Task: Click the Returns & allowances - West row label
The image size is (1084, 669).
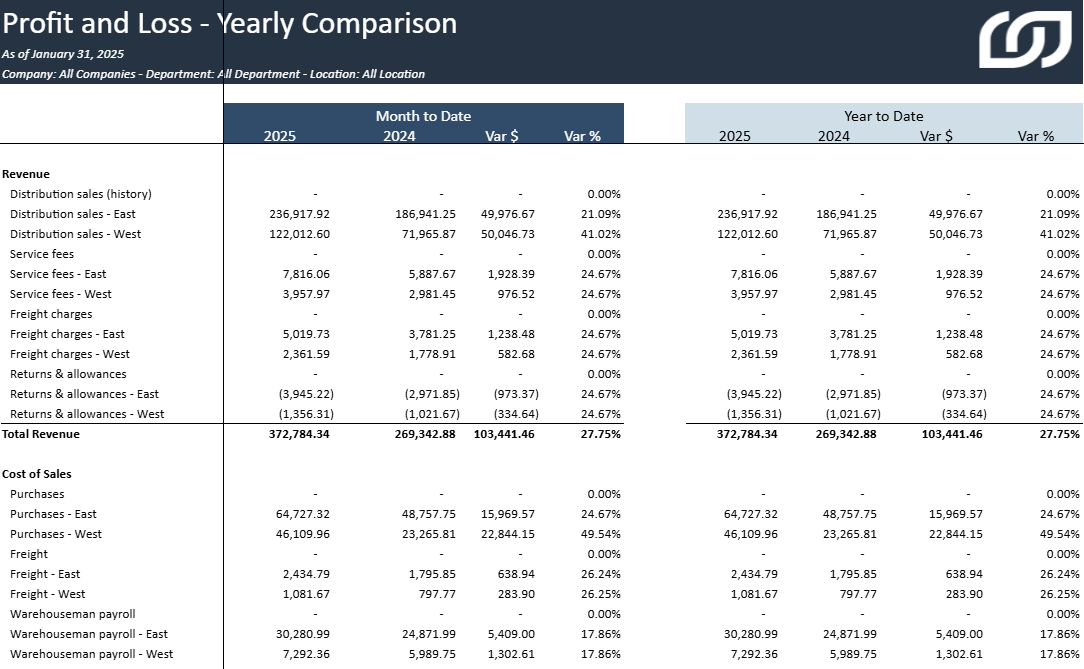Action: click(87, 414)
